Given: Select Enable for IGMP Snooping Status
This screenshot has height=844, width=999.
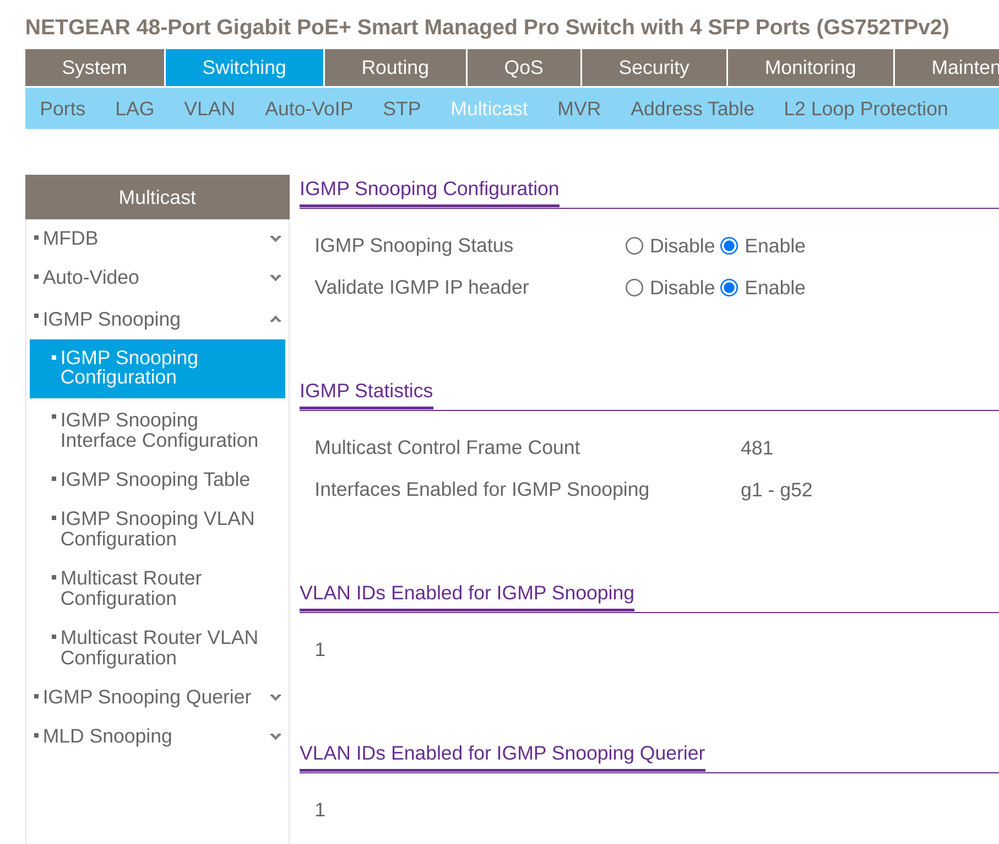Looking at the screenshot, I should coord(729,246).
